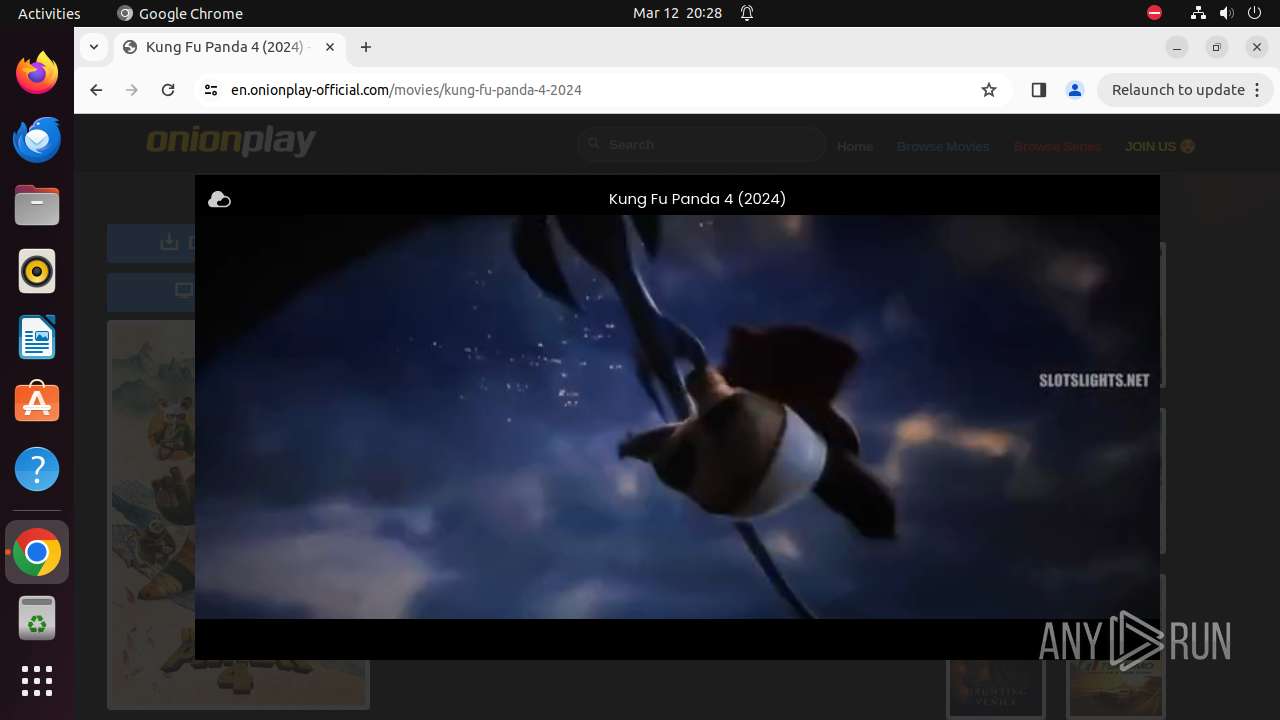Go back to previous page in Chrome

point(96,90)
